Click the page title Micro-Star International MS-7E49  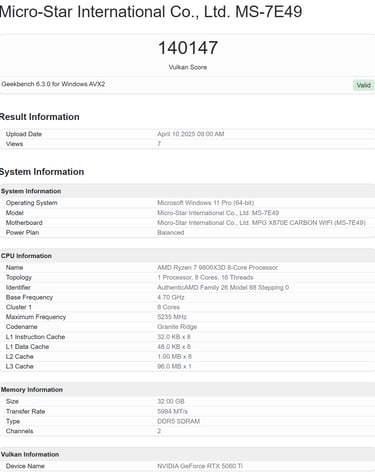(x=151, y=12)
